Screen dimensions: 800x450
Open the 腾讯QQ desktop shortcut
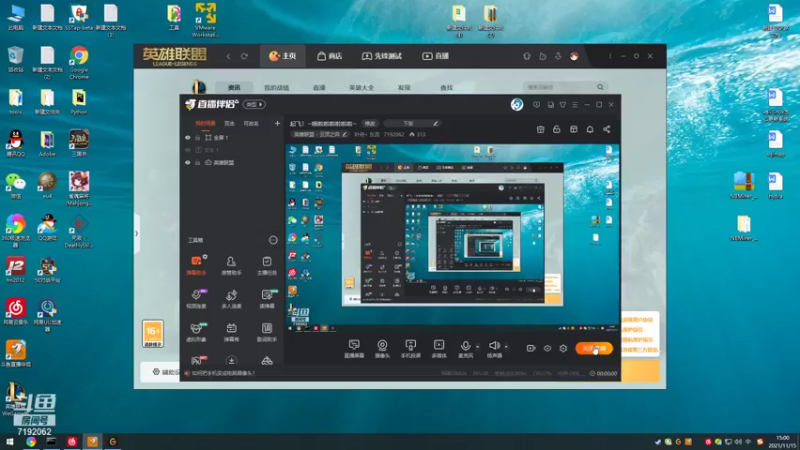[16, 143]
